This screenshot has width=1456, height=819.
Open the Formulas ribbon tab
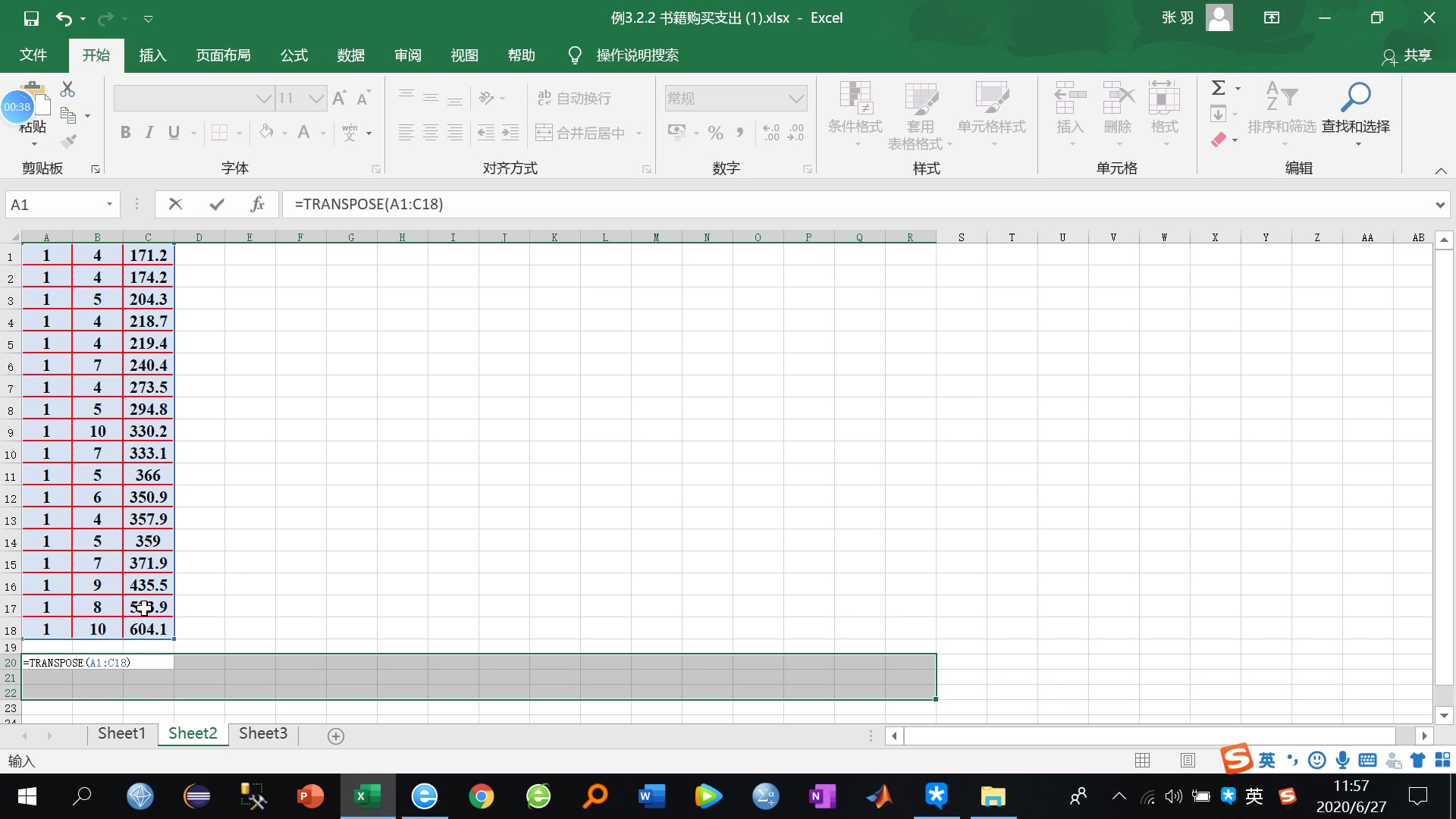point(293,55)
